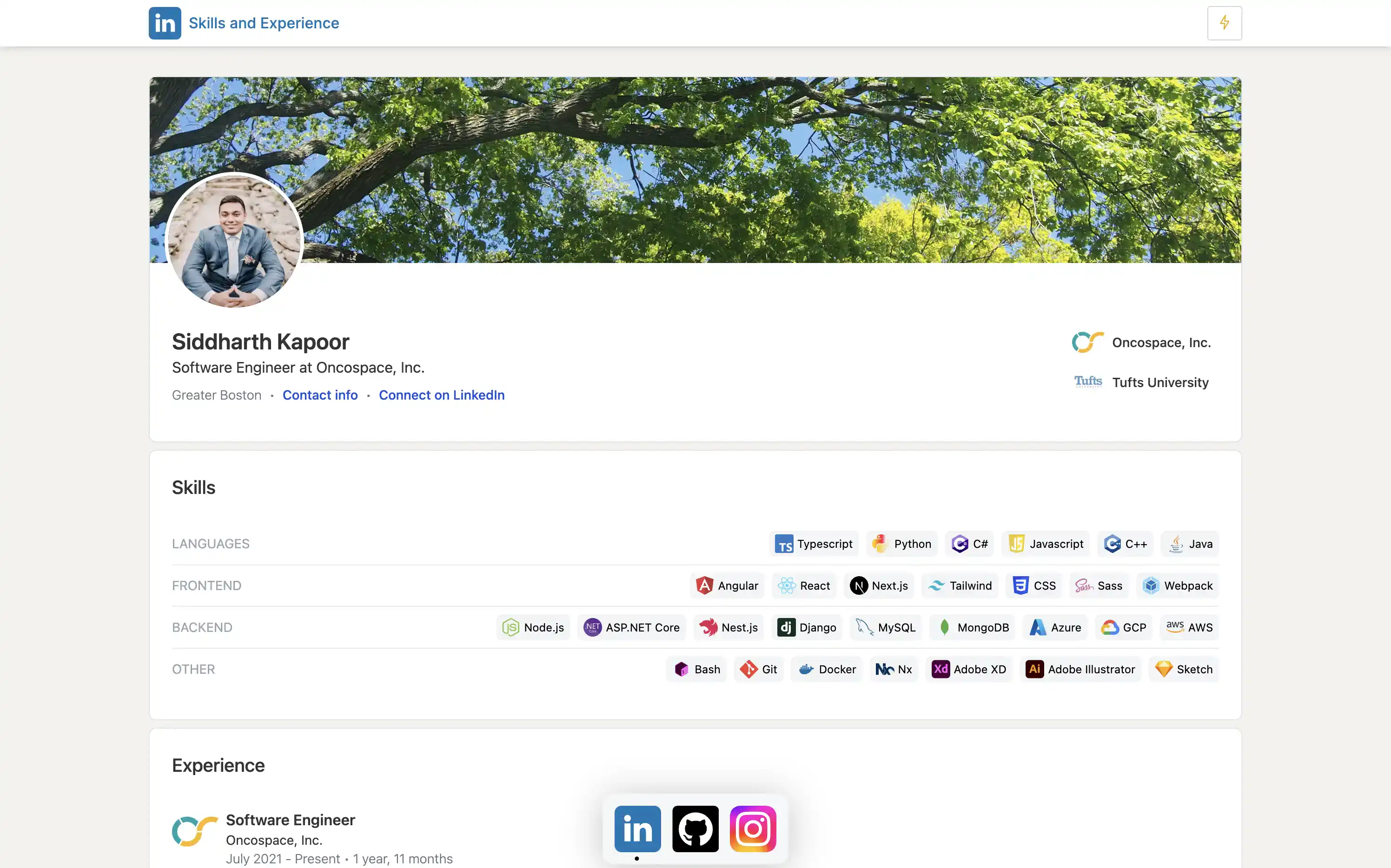Viewport: 1391px width, 868px height.
Task: Click the Oncospace logo beside company name
Action: click(1086, 342)
